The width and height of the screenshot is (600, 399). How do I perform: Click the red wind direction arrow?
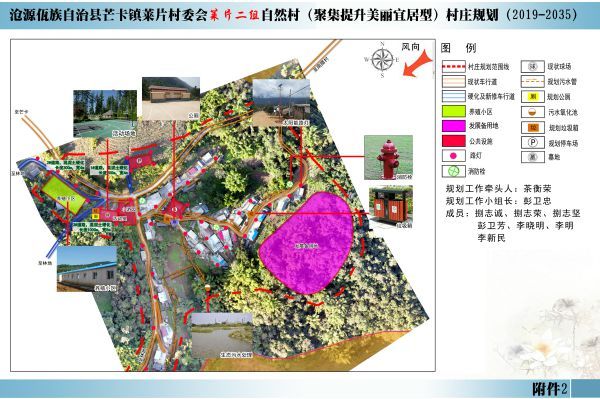(x=418, y=64)
